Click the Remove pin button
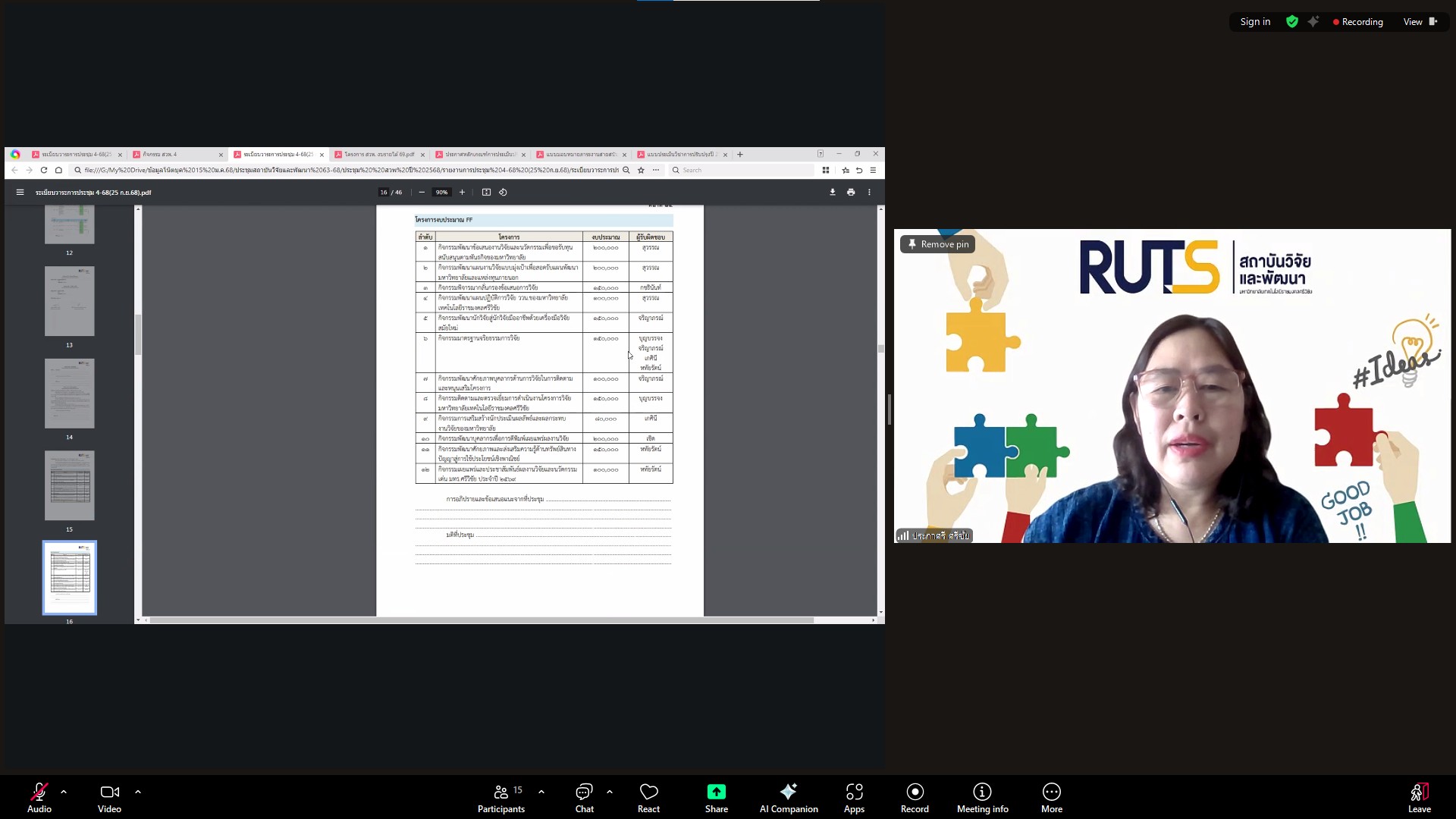This screenshot has height=819, width=1456. [937, 244]
